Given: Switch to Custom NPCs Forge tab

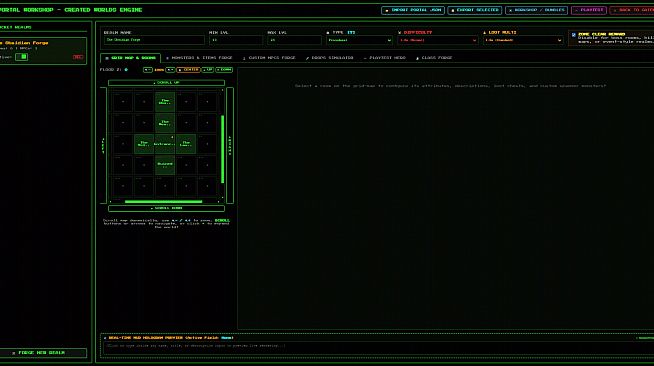Looking at the screenshot, I should (x=269, y=58).
